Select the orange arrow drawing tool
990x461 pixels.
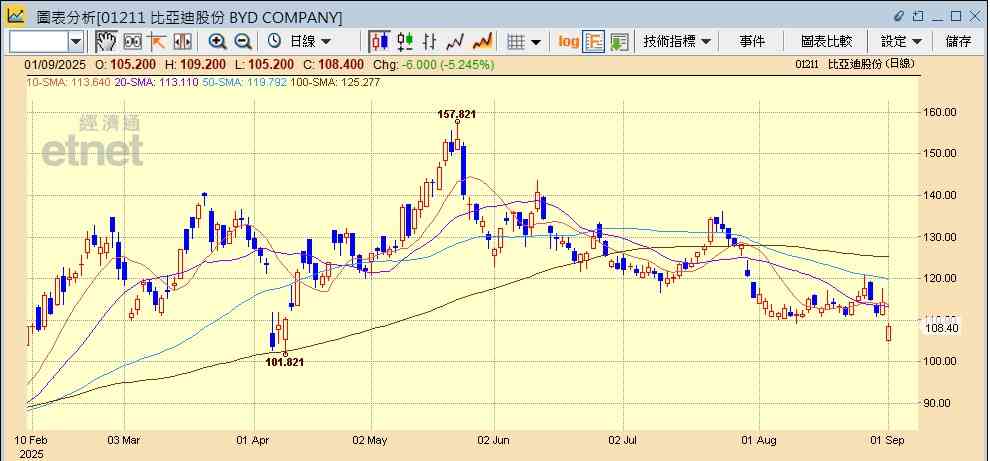157,42
